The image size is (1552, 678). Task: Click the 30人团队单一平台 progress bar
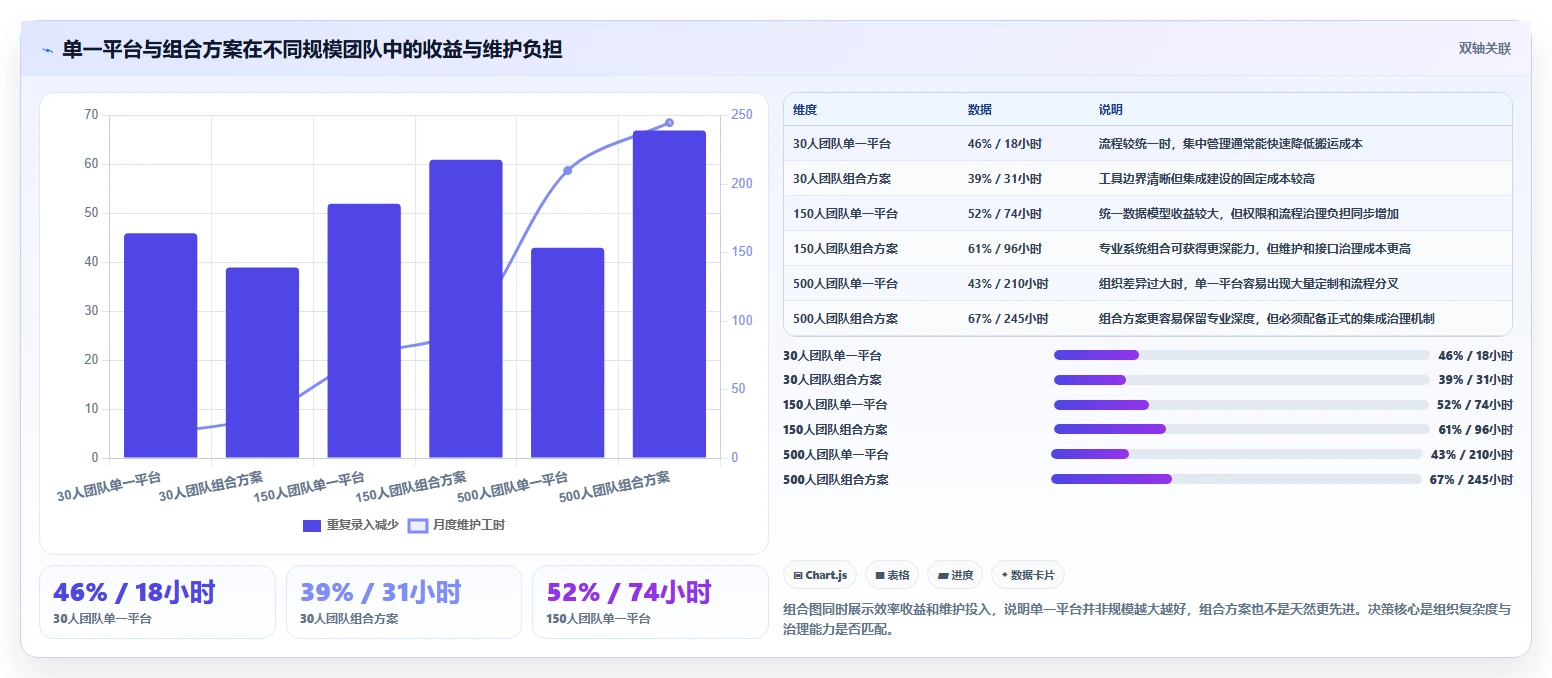pyautogui.click(x=1241, y=355)
